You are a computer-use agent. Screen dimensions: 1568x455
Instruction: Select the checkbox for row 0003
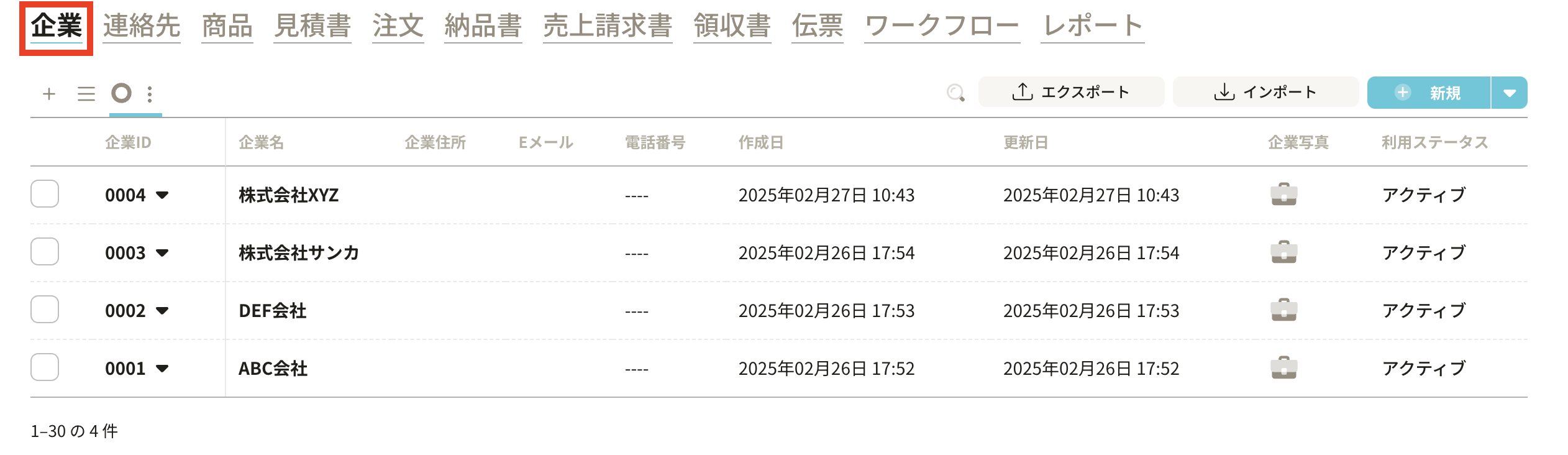(x=45, y=252)
